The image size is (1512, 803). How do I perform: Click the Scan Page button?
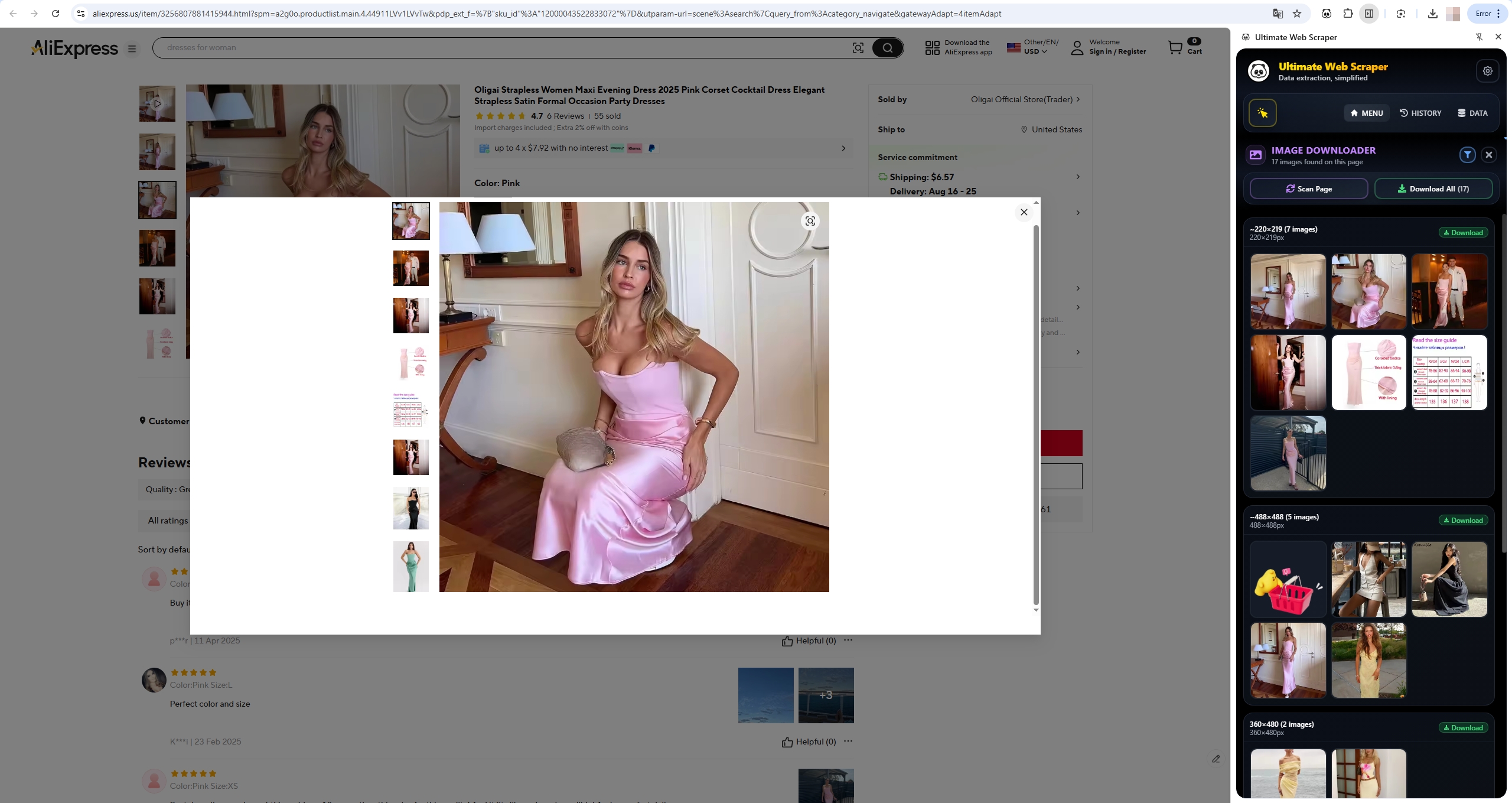coord(1309,189)
